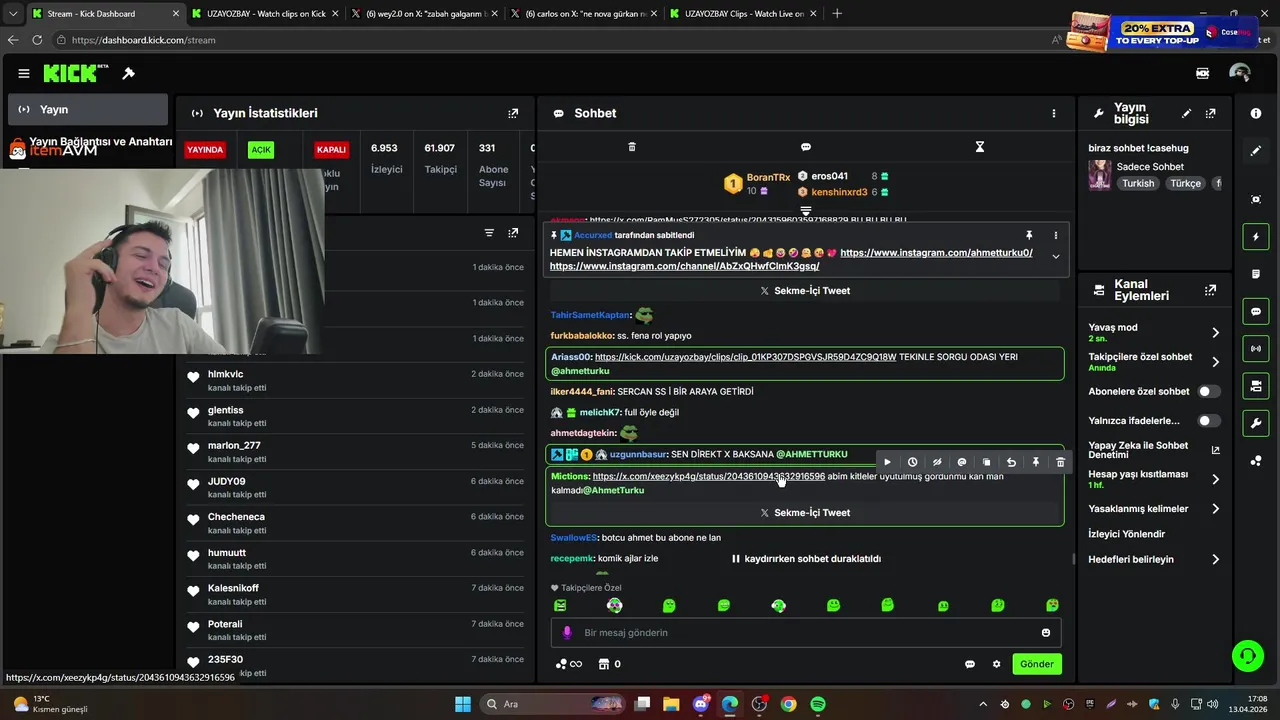Open the browser tab list dropdown
This screenshot has width=1280, height=720.
coord(12,14)
